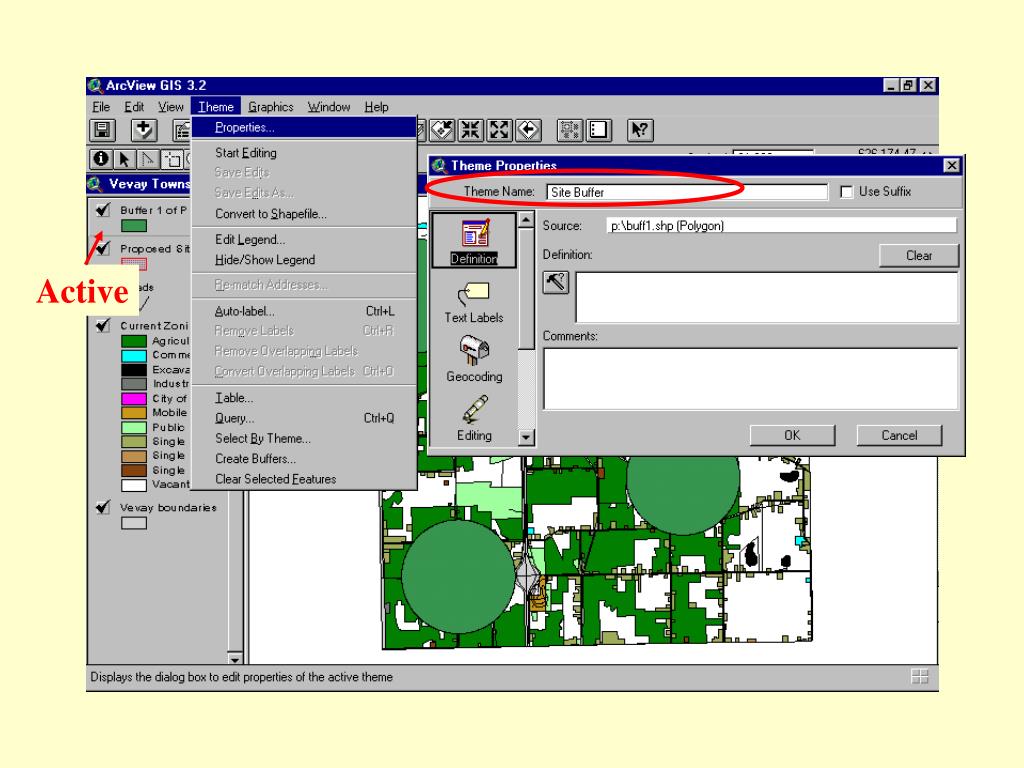Toggle Current Zoning theme checkbox

pyautogui.click(x=103, y=325)
